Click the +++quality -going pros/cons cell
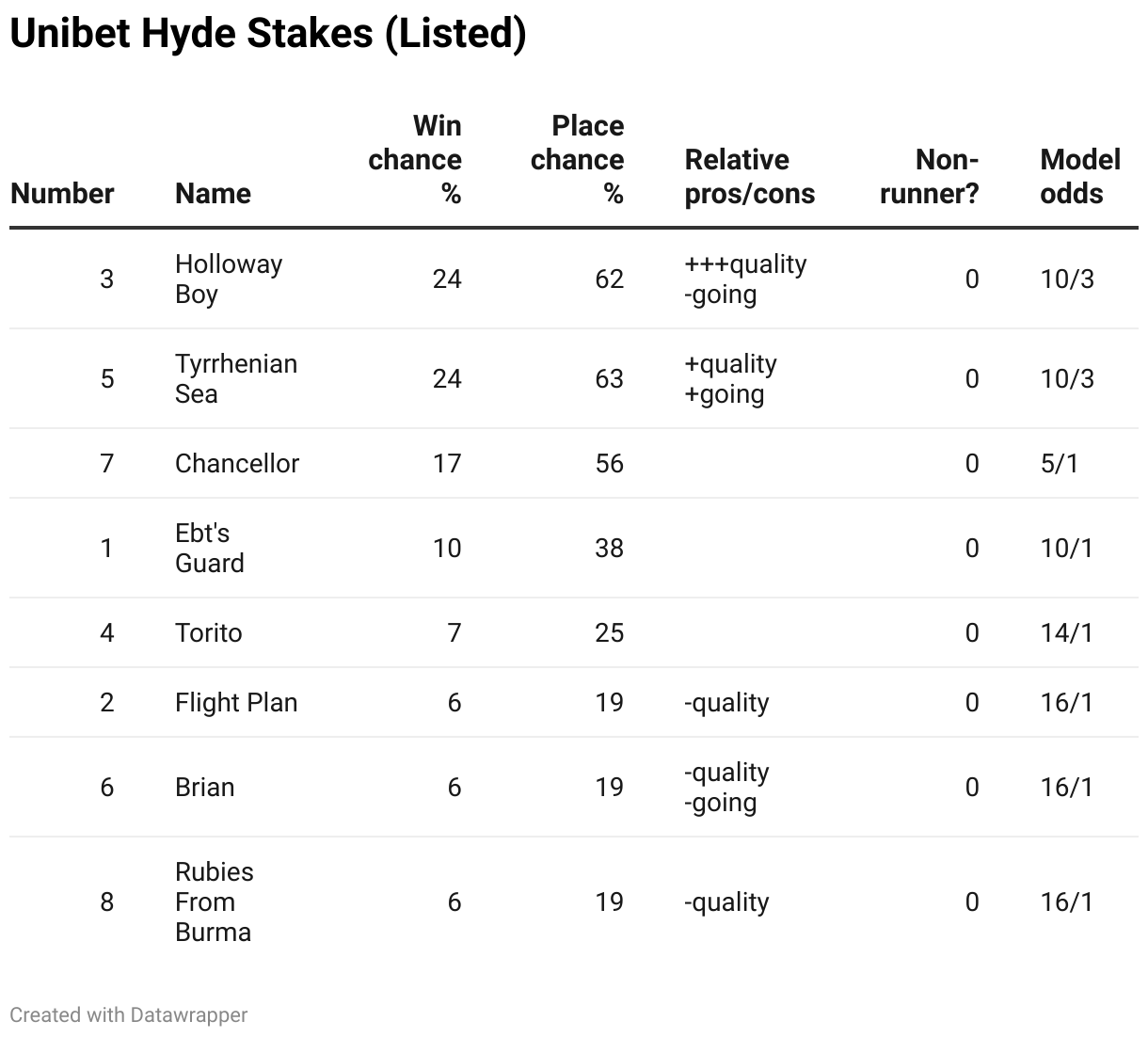 coord(745,279)
